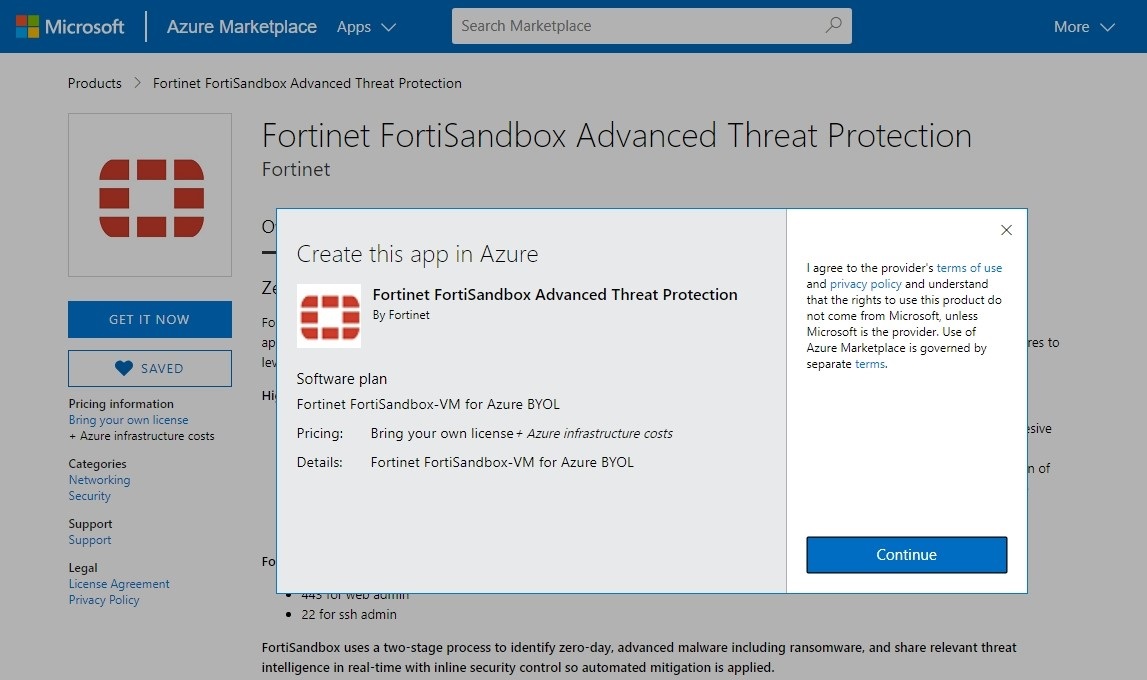This screenshot has height=680, width=1147.
Task: View the License Agreement
Action: 118,583
